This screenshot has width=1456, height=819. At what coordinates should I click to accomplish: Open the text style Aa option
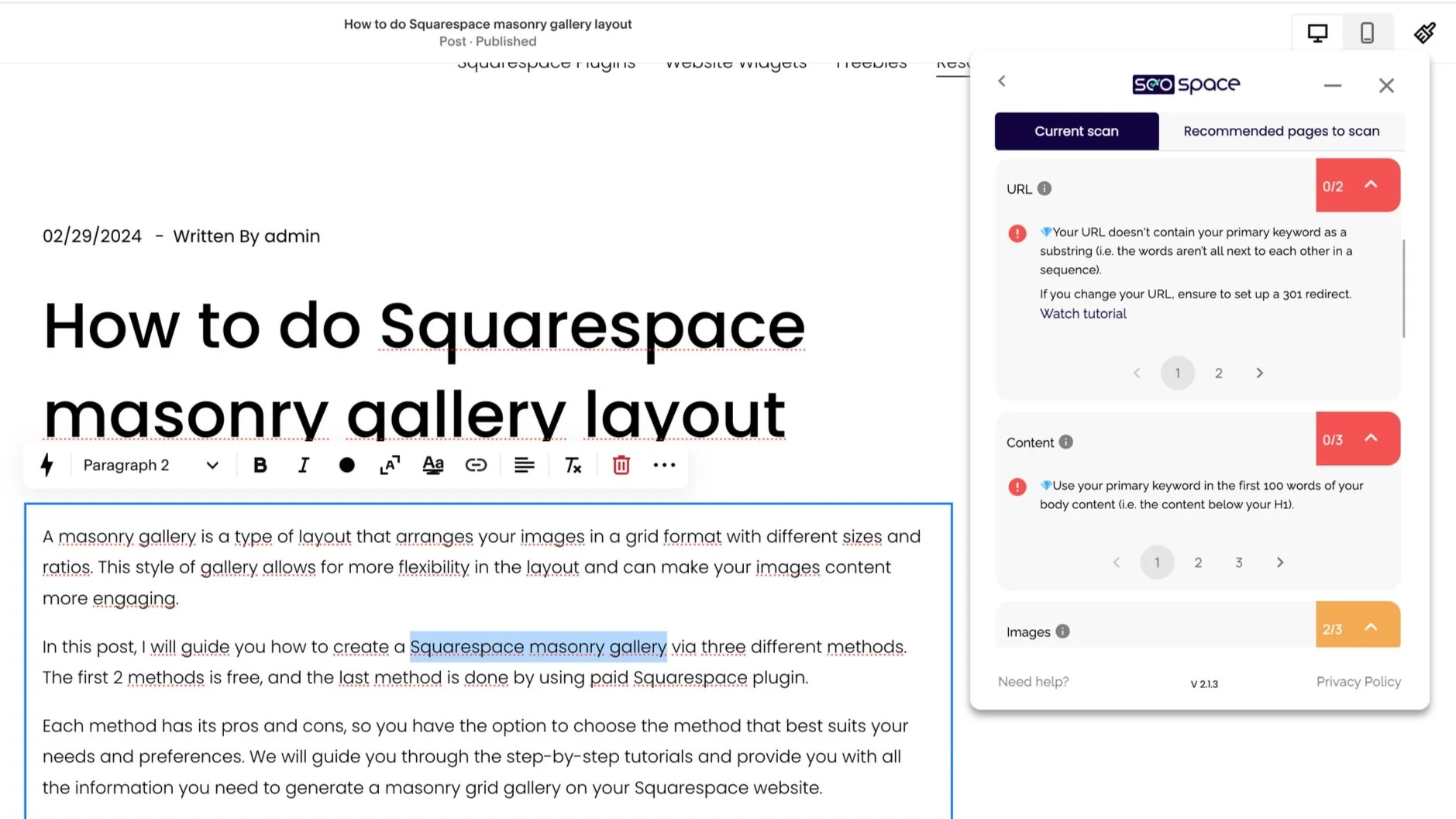[433, 465]
